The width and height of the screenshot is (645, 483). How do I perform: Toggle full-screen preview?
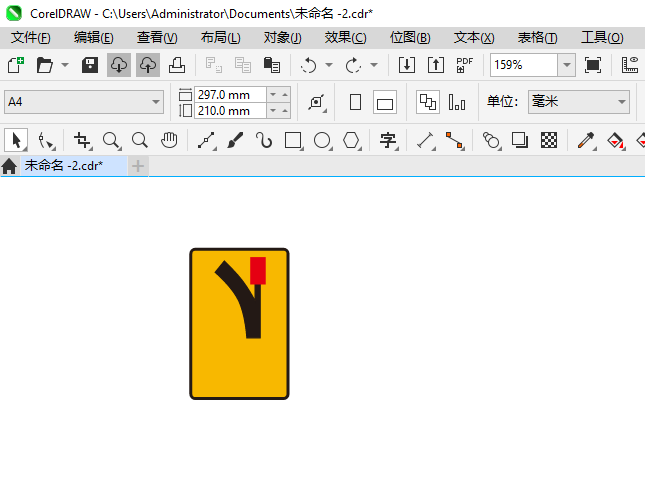pos(592,65)
